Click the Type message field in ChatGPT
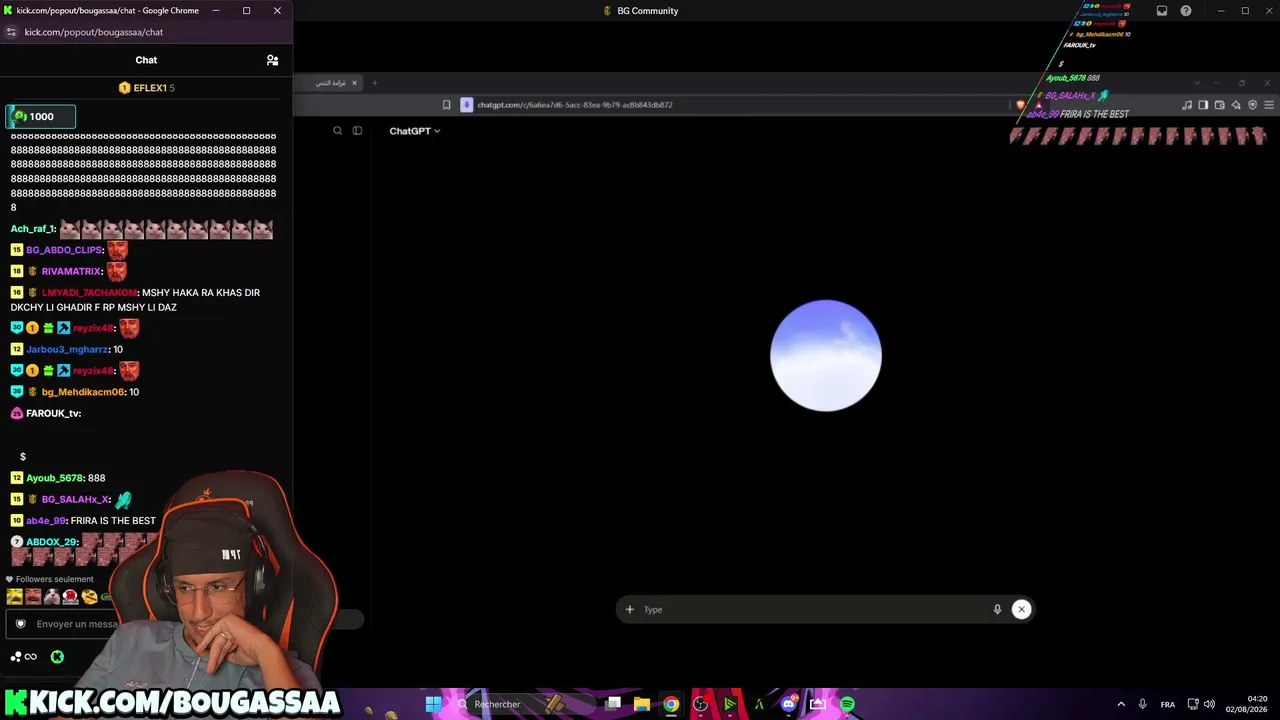This screenshot has width=1280, height=720. click(x=815, y=609)
